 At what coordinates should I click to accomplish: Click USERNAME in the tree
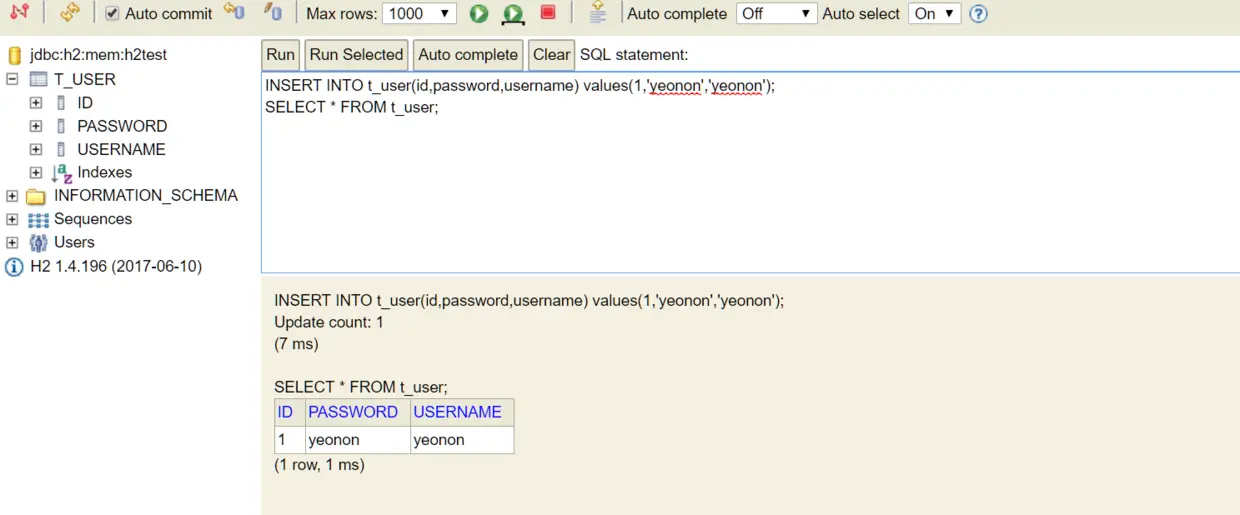(121, 149)
